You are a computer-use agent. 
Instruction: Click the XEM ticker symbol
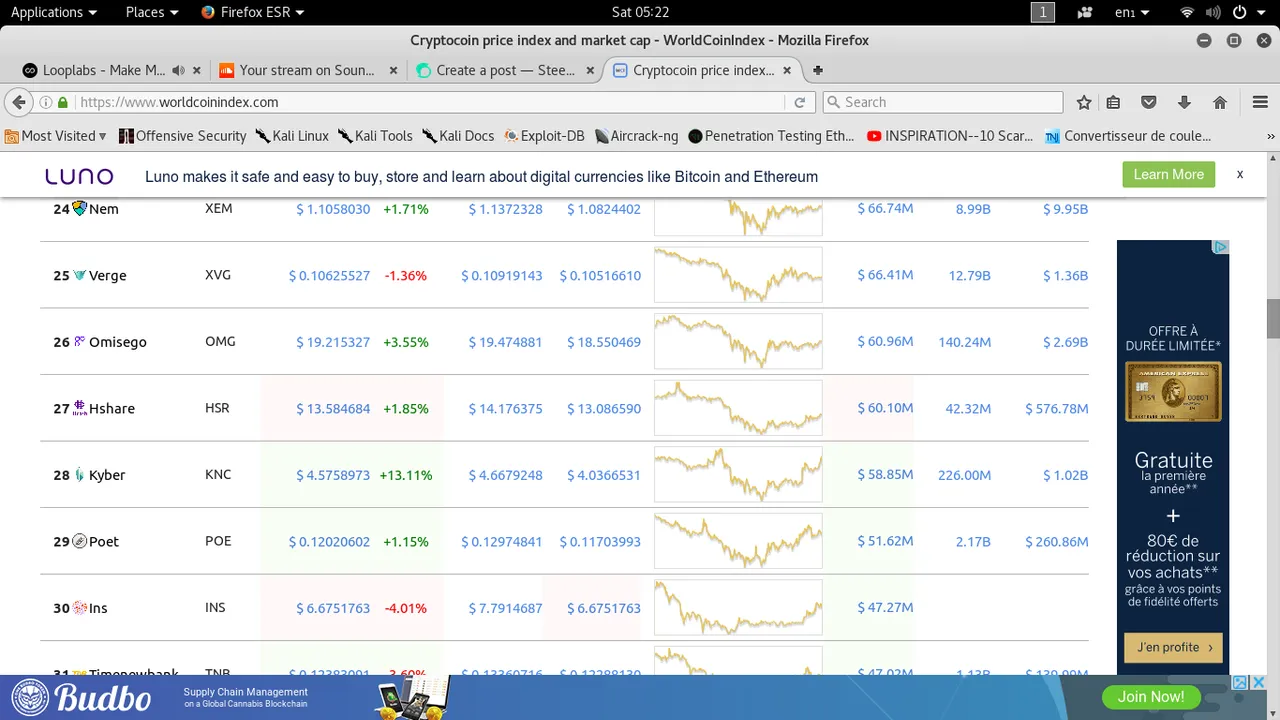tap(219, 208)
